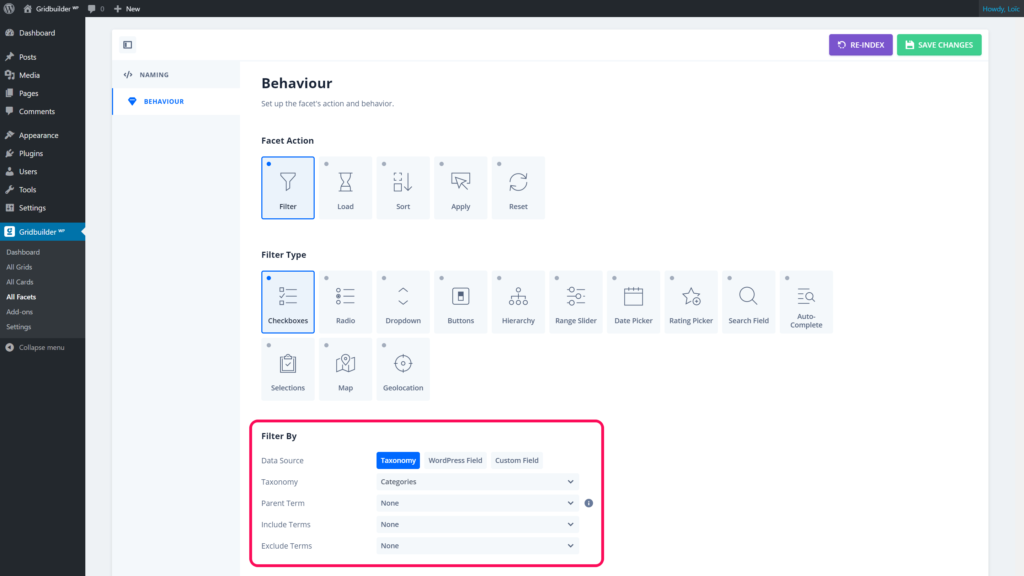Go to All Grids submenu
1024x576 pixels.
[19, 267]
